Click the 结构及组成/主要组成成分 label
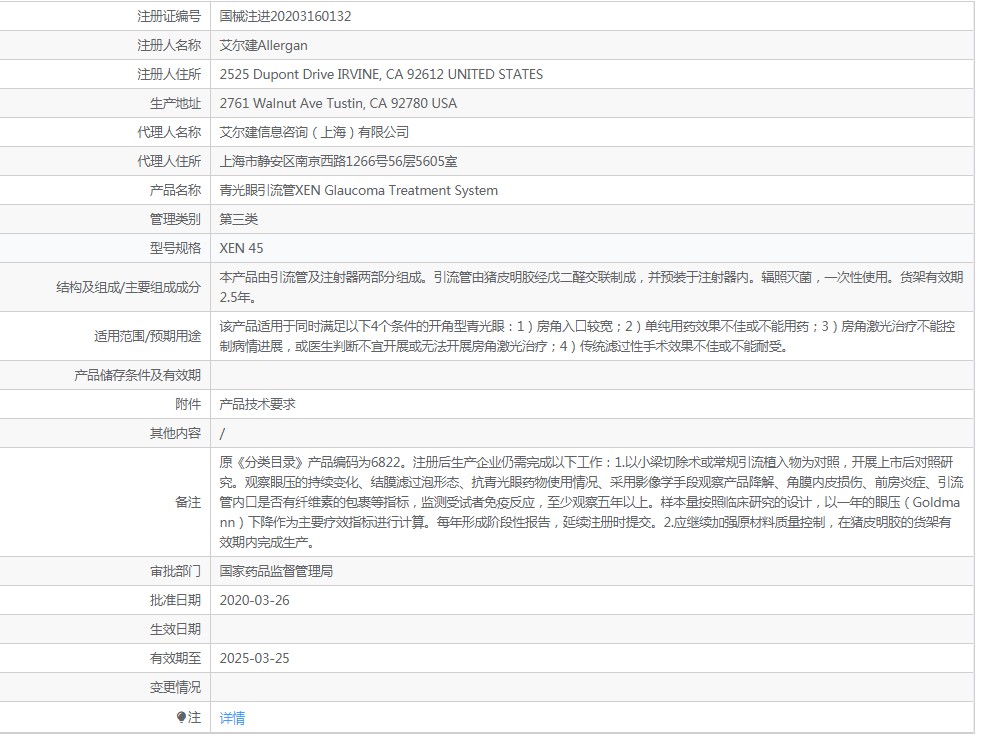 128,287
